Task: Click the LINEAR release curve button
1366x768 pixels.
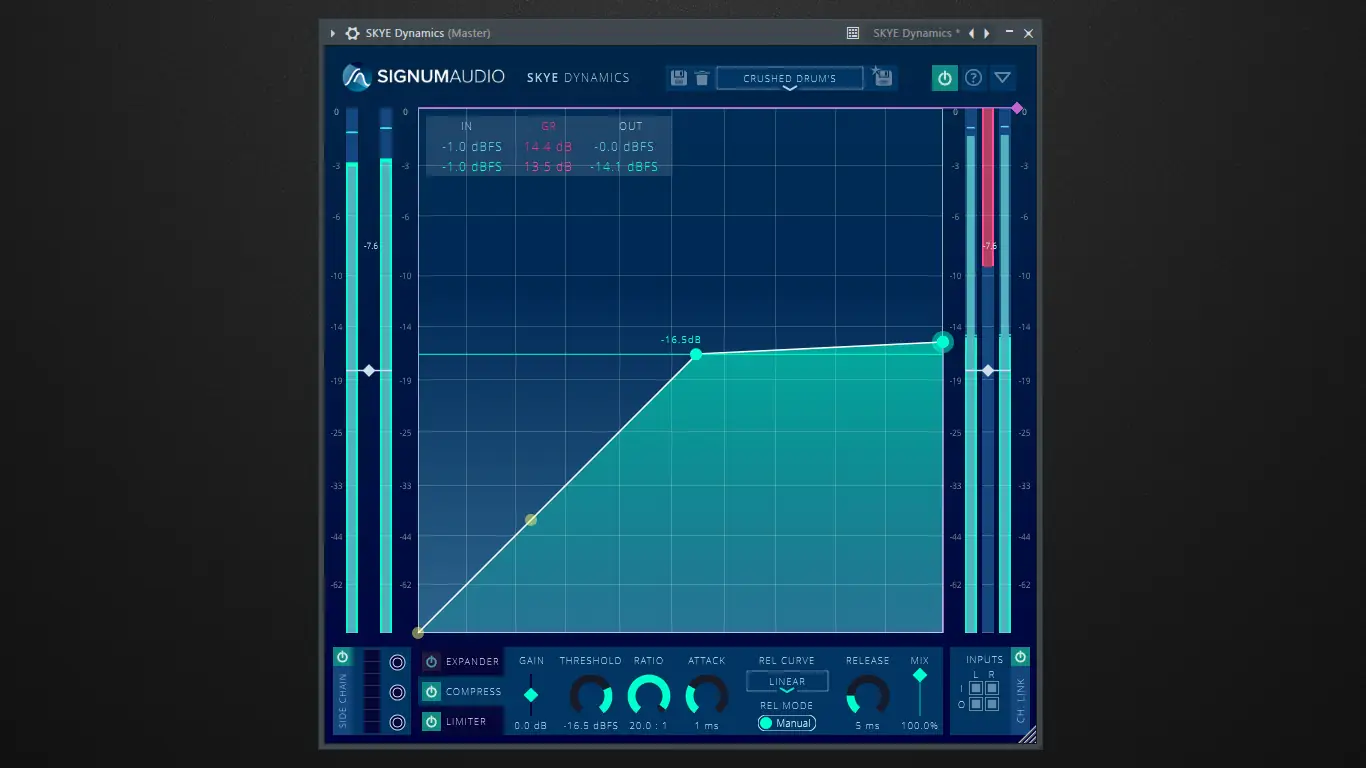Action: 786,681
